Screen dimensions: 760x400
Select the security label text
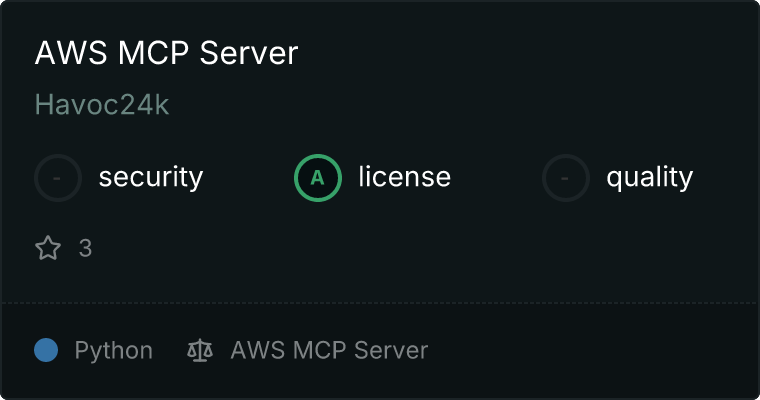pyautogui.click(x=150, y=178)
